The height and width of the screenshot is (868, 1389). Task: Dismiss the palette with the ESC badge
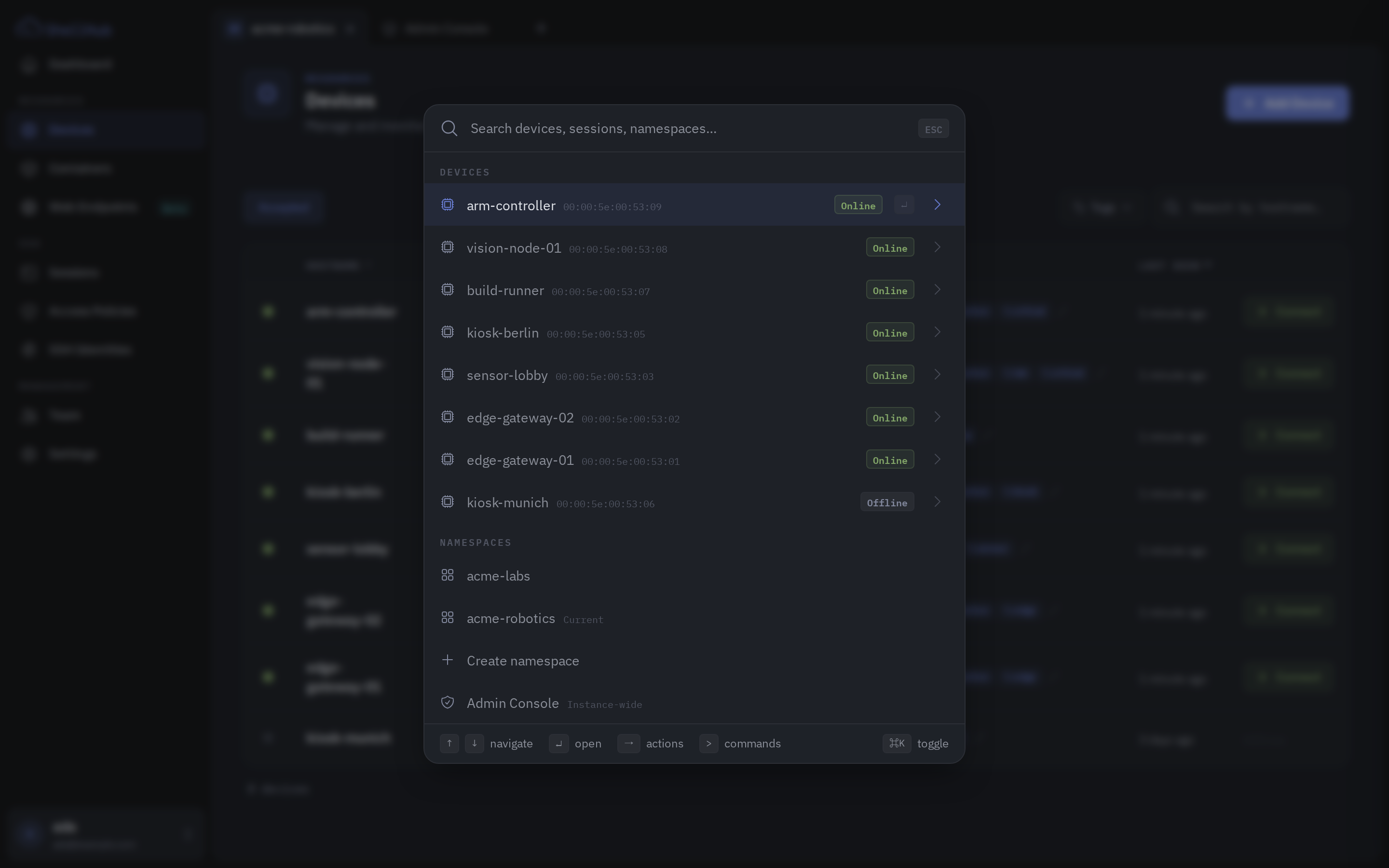933,129
